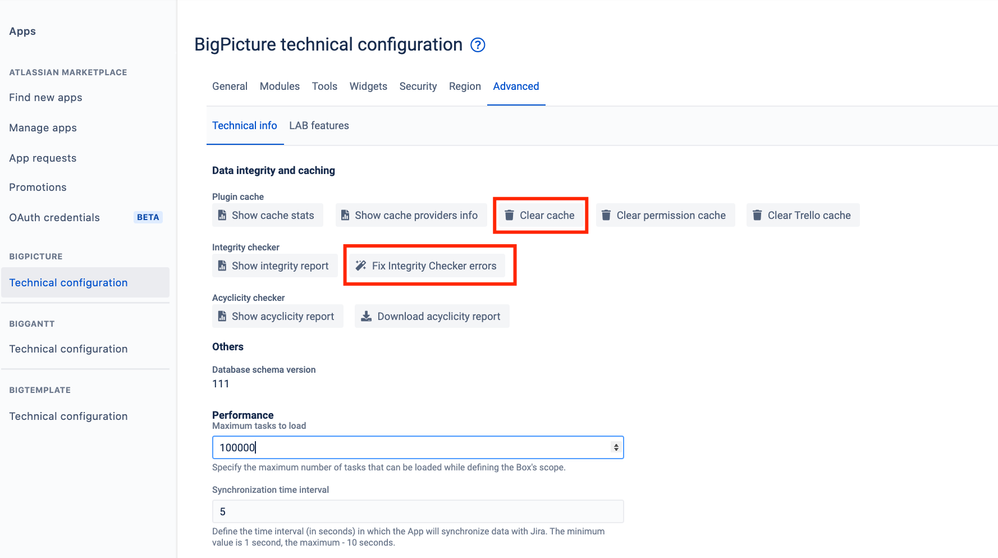Click the Show cache providers info label
998x558 pixels.
coord(416,215)
